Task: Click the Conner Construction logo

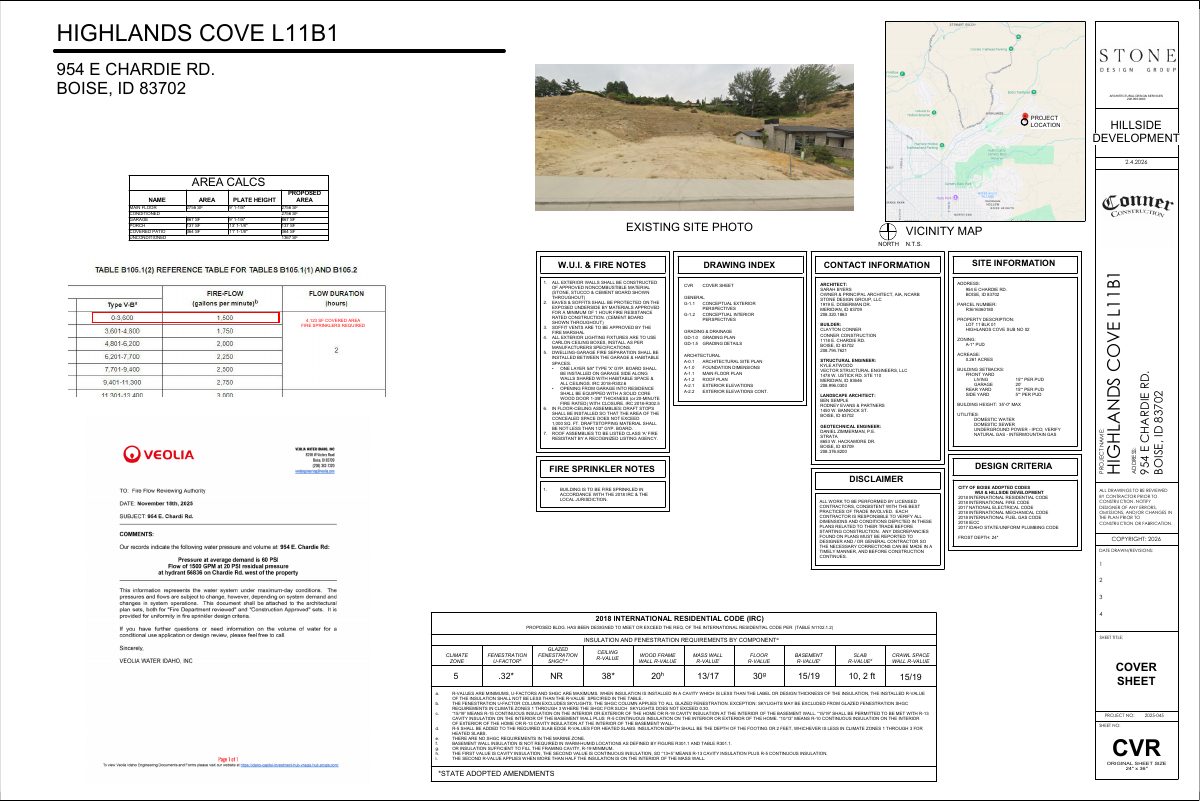Action: click(1139, 206)
